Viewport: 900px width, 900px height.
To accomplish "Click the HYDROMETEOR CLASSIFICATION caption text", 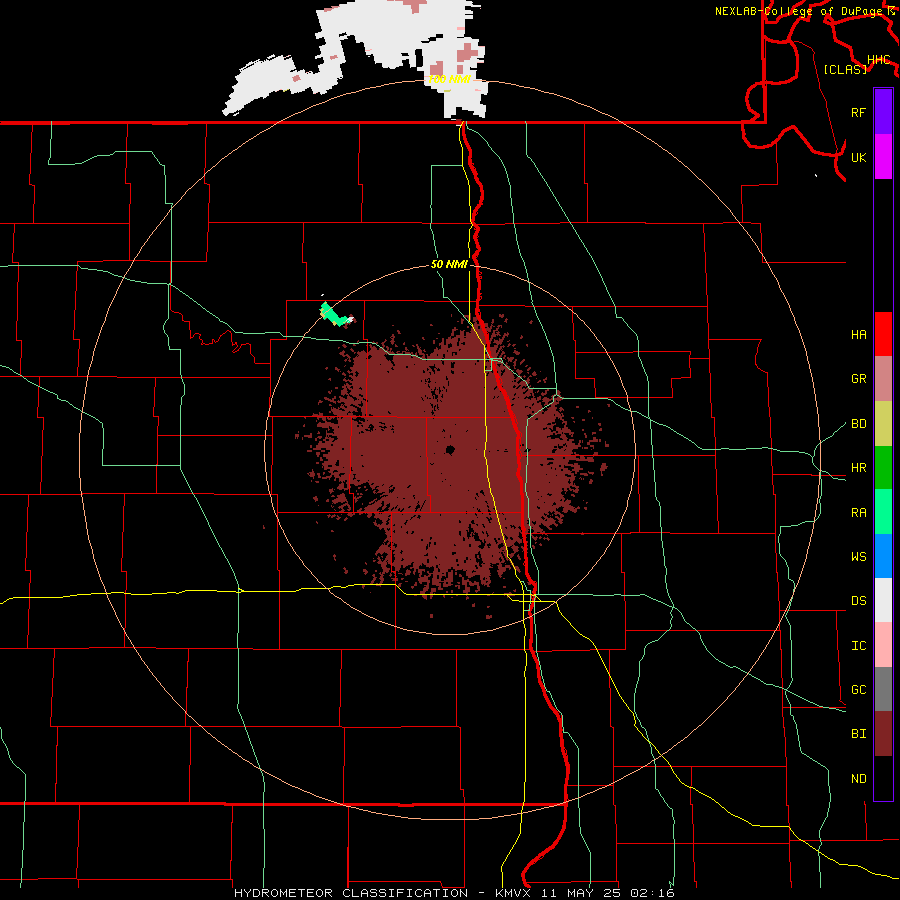I will pos(351,893).
